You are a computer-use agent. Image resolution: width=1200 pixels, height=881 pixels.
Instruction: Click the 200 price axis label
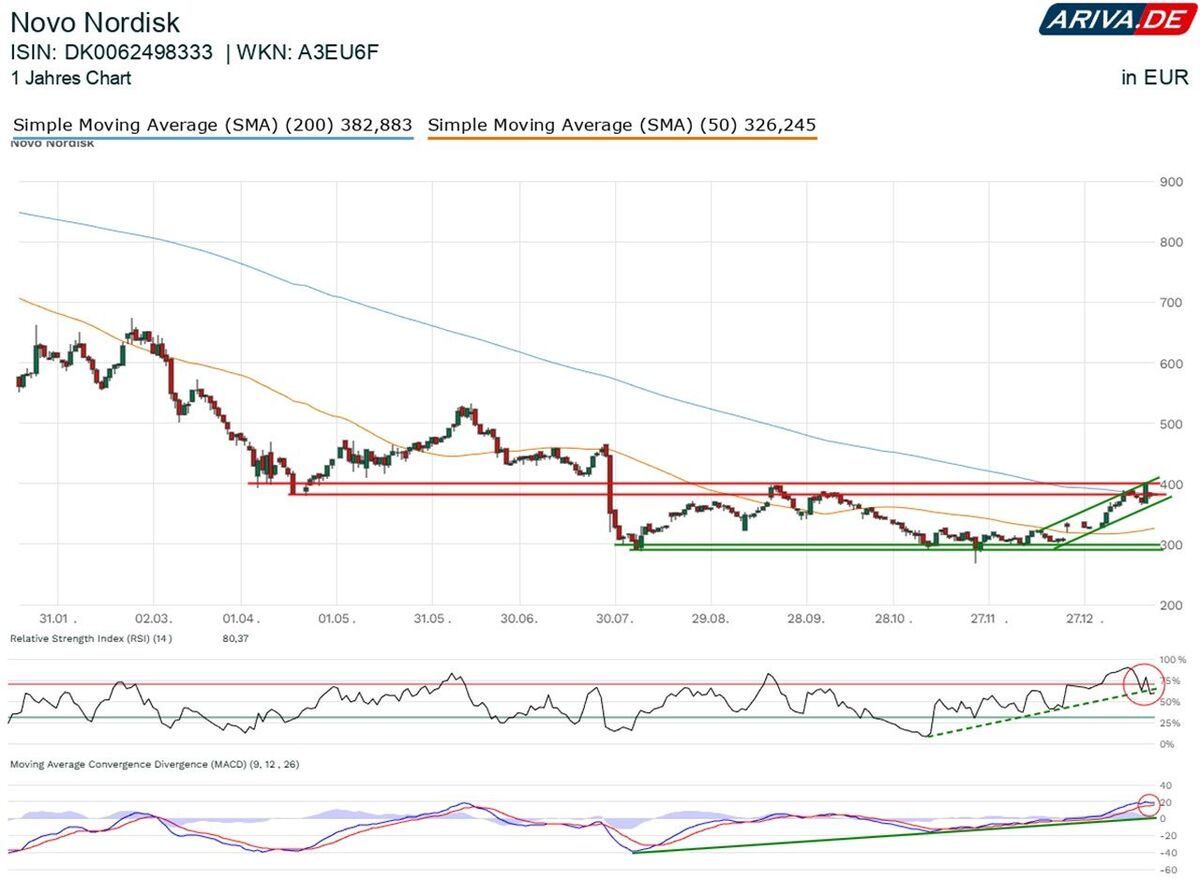[x=1172, y=605]
